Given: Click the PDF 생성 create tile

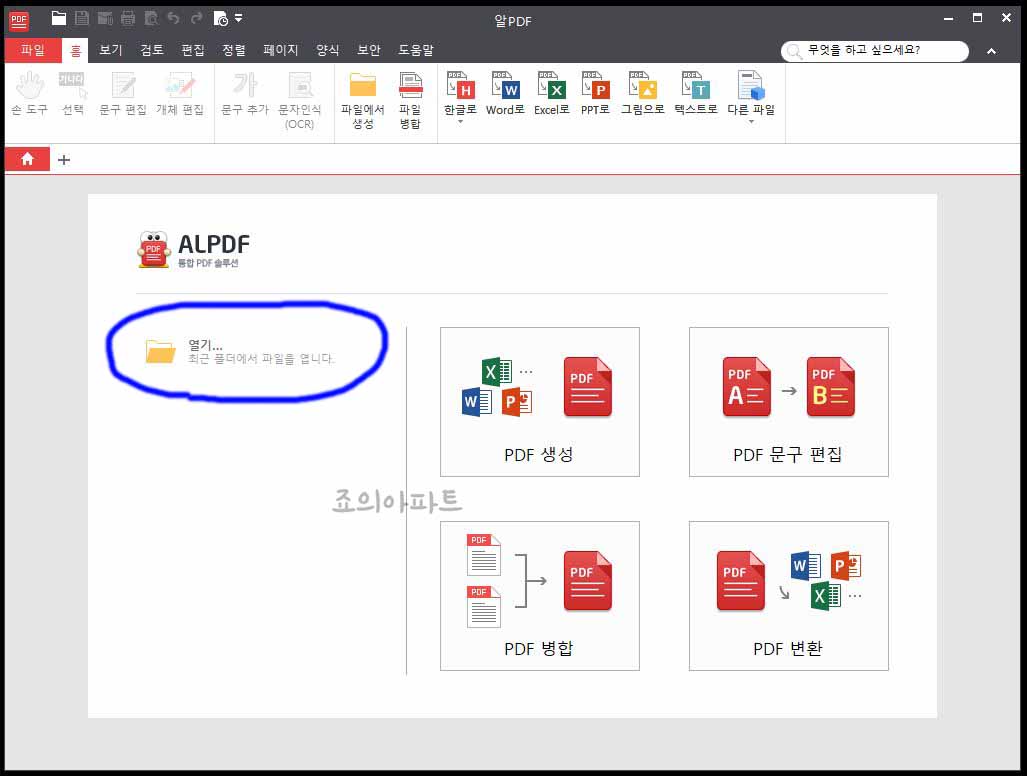Looking at the screenshot, I should pyautogui.click(x=540, y=401).
